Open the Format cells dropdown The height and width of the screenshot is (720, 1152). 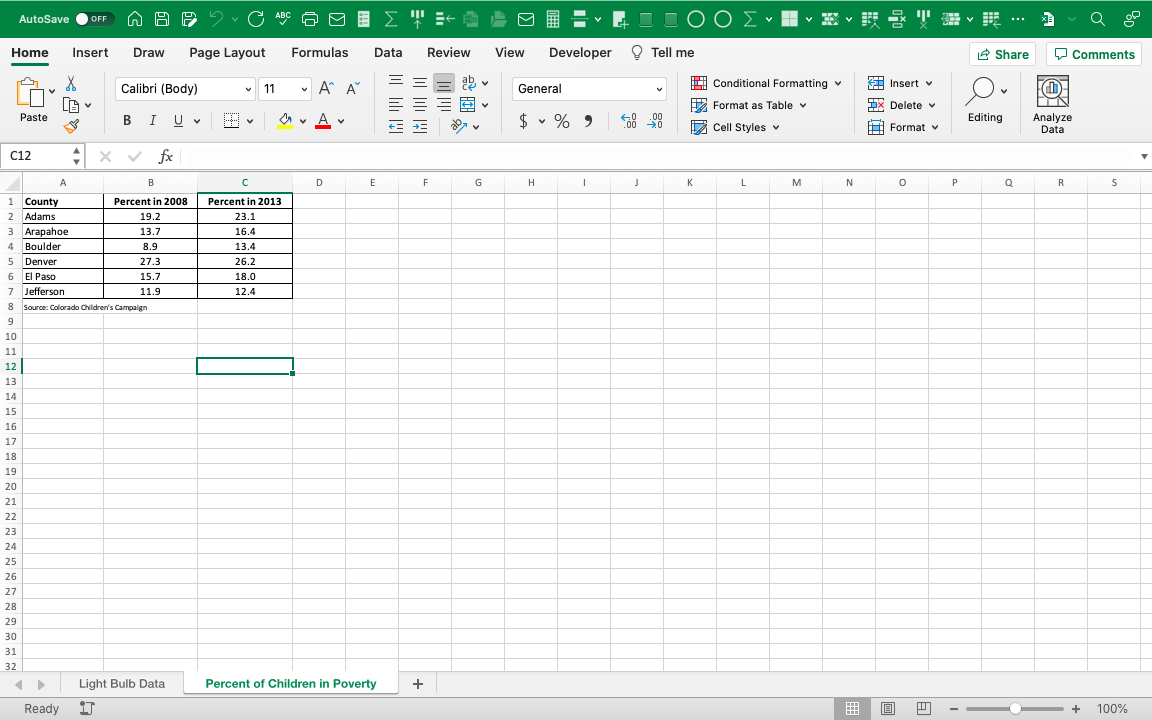pyautogui.click(x=903, y=127)
